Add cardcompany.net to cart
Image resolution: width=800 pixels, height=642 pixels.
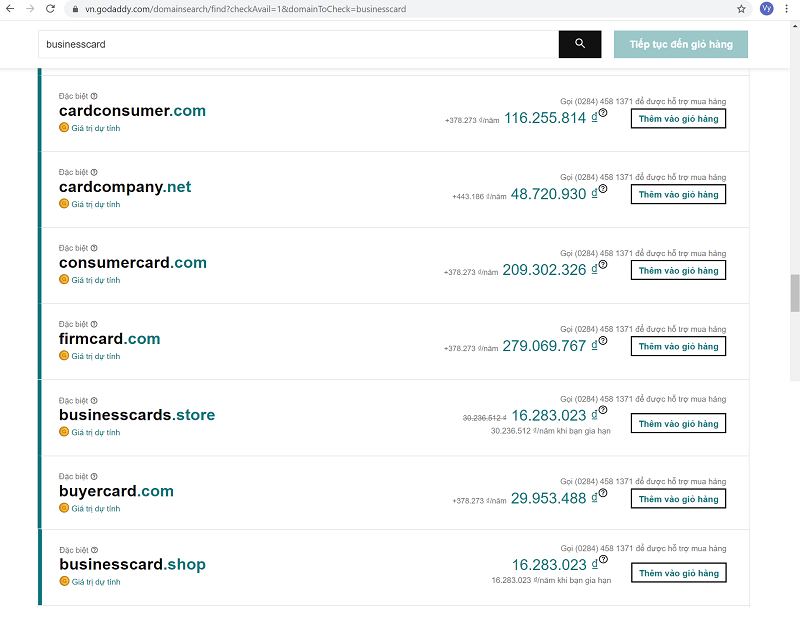(x=678, y=194)
